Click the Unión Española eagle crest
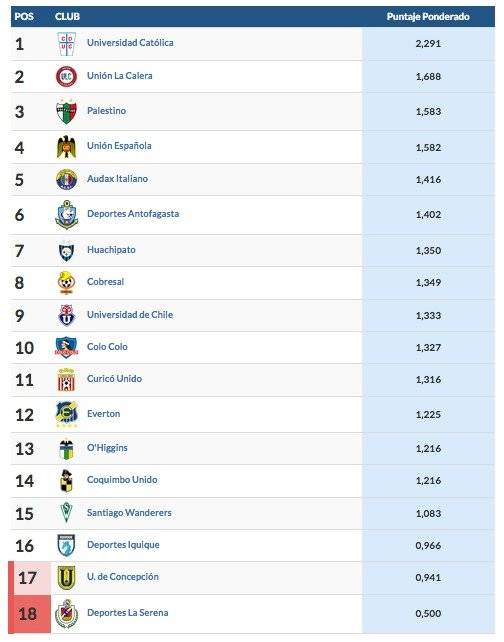 (66, 147)
